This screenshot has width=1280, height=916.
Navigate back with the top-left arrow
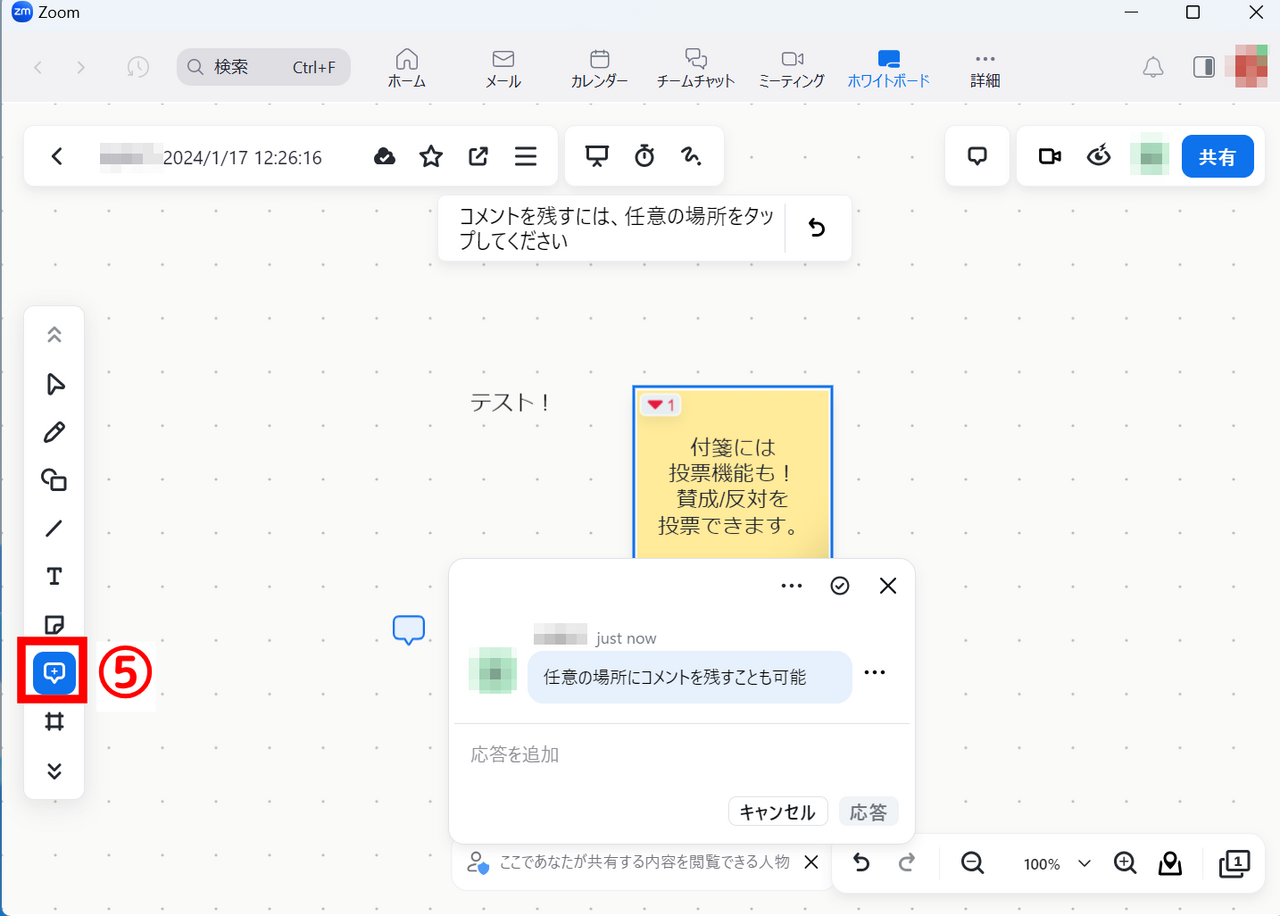pos(38,67)
